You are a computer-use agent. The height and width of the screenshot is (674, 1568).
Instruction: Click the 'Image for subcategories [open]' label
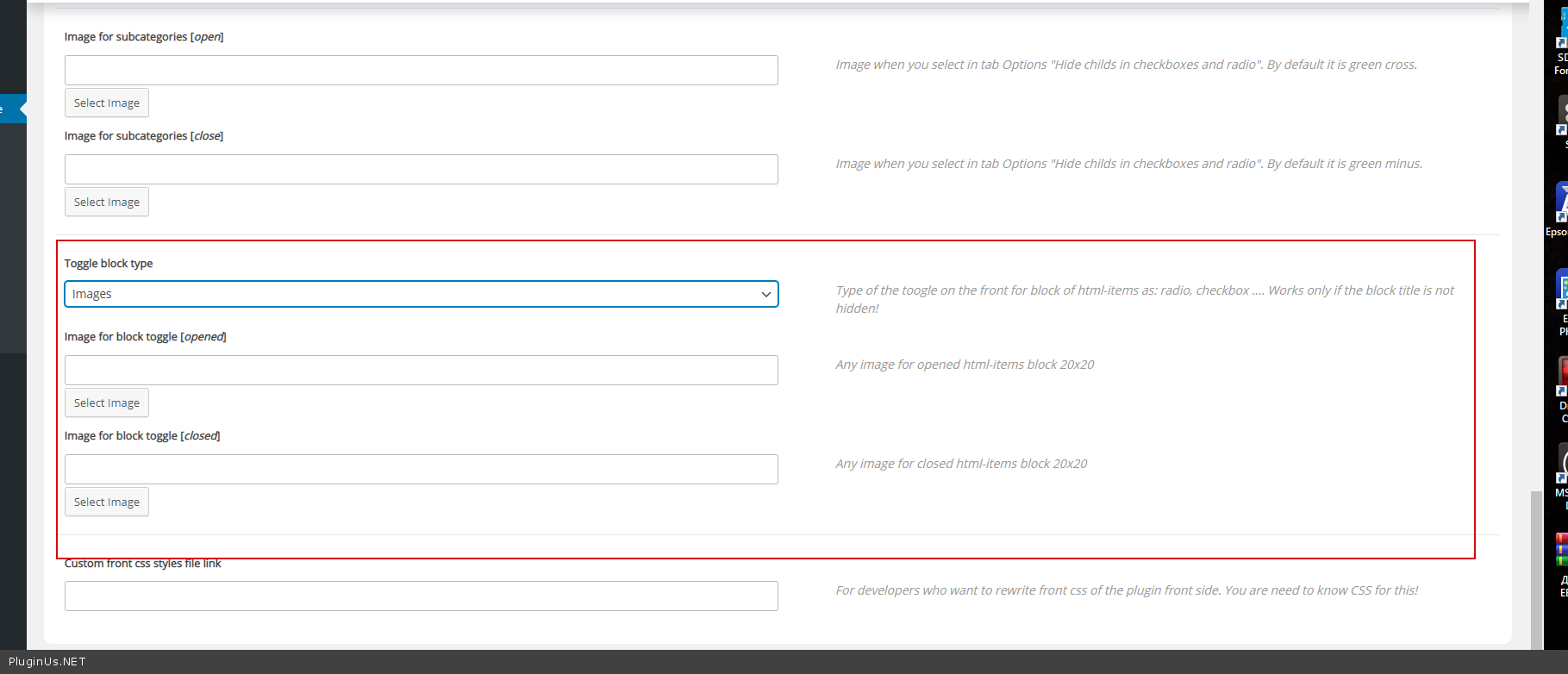144,37
